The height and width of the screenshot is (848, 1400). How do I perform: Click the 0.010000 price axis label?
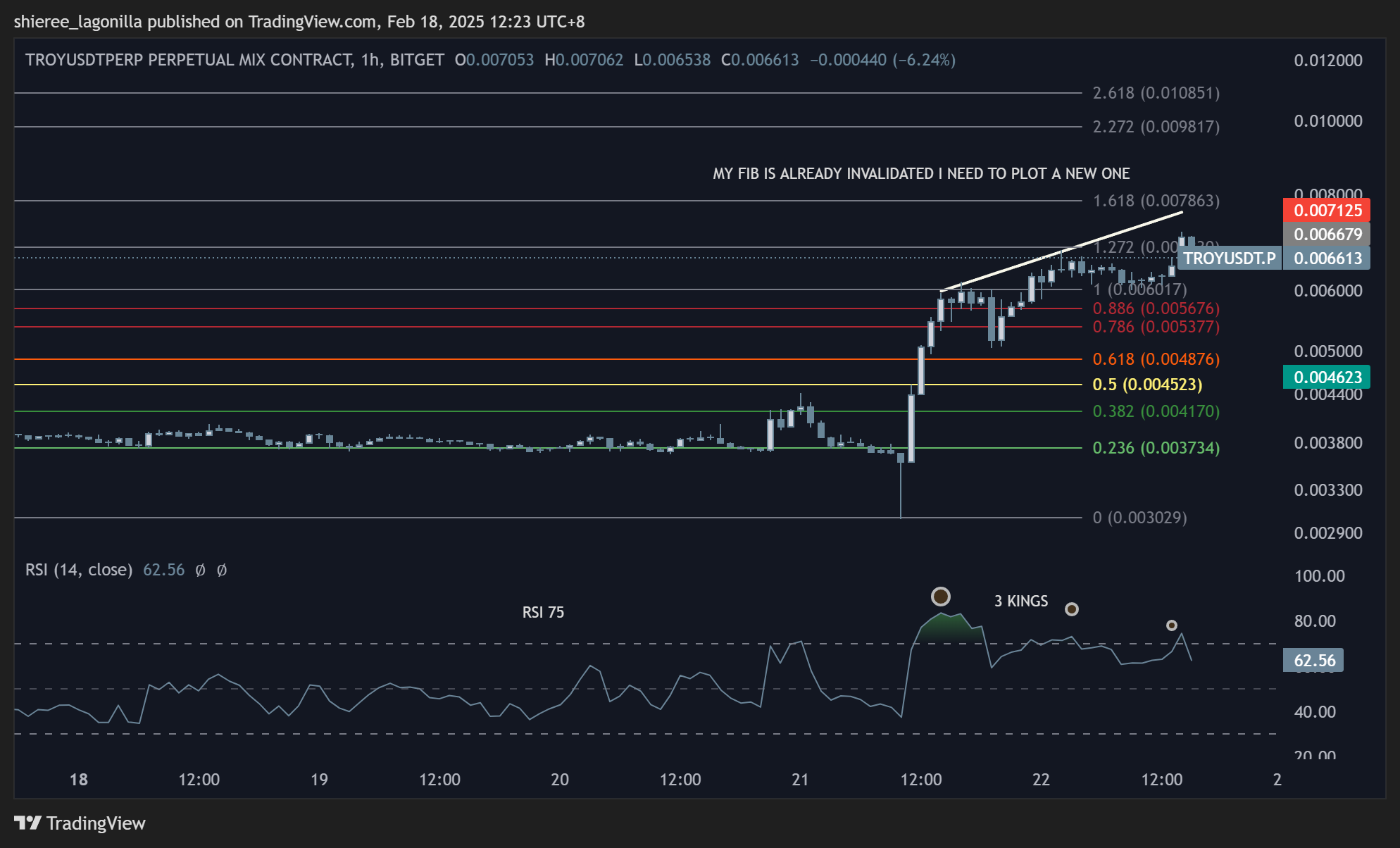(x=1328, y=121)
